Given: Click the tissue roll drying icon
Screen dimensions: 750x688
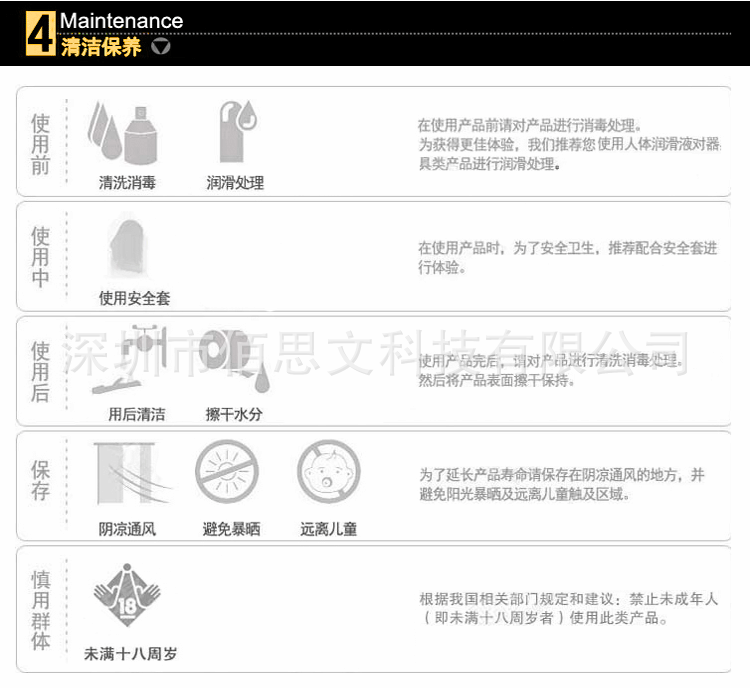Looking at the screenshot, I should (x=234, y=359).
